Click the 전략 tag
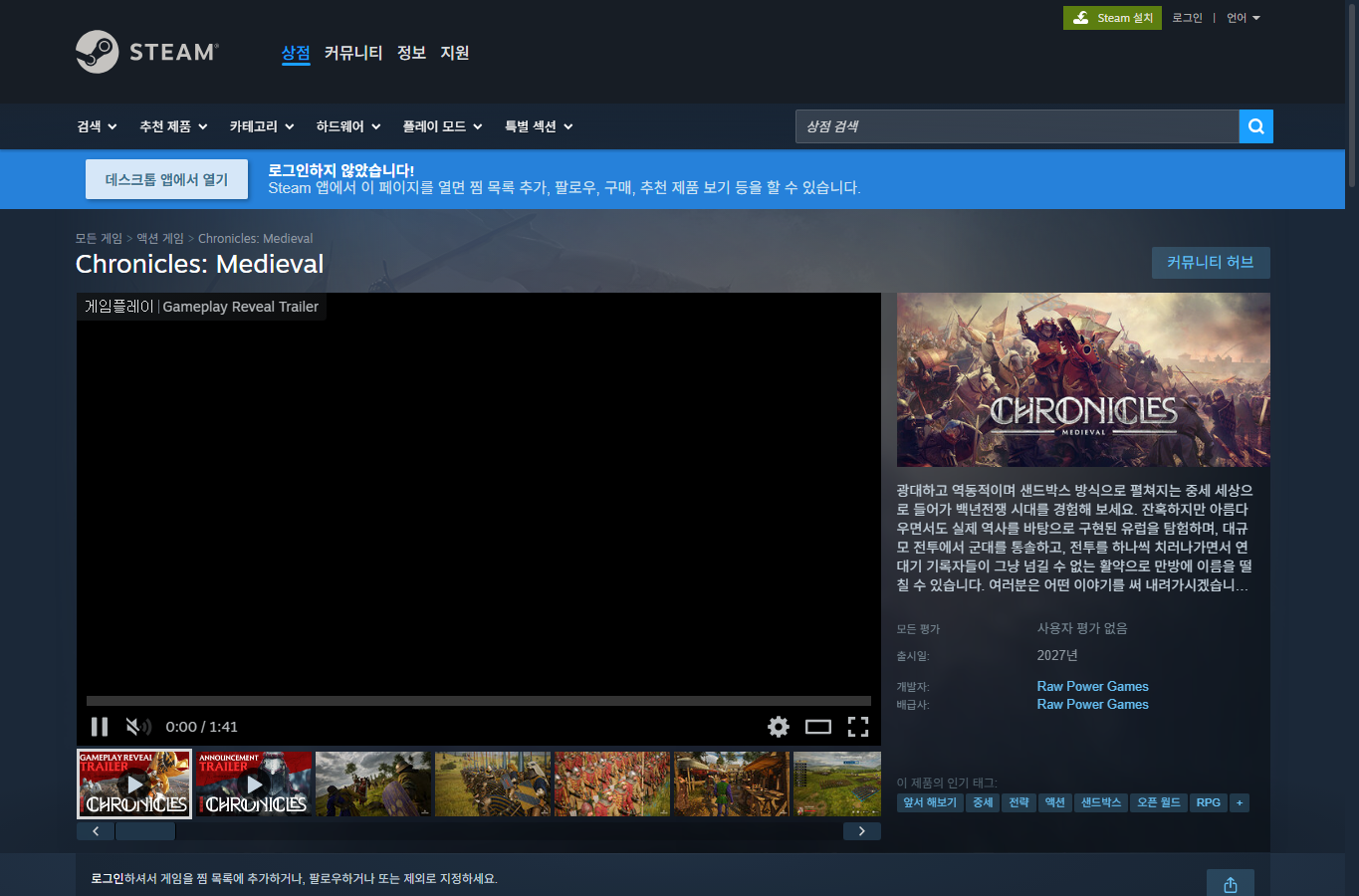1359x896 pixels. [1019, 802]
